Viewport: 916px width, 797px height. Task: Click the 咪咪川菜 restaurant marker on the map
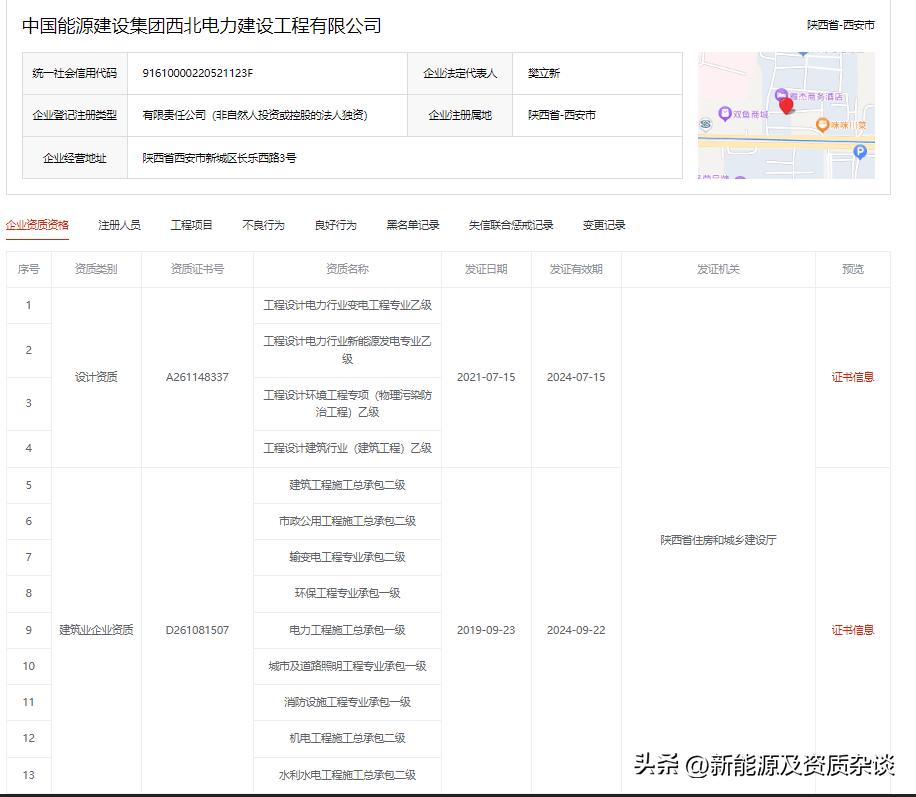coord(822,124)
